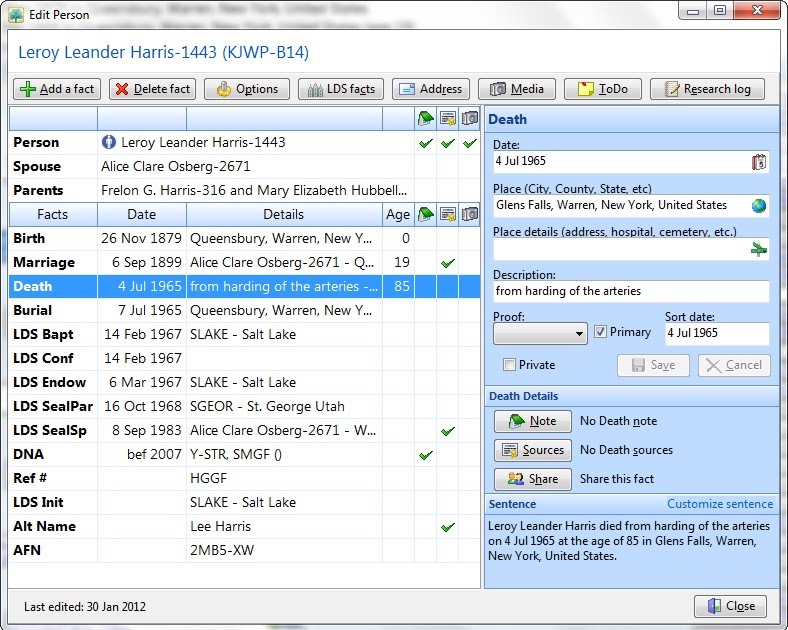The width and height of the screenshot is (788, 630).
Task: Click Add a fact in toolbar
Action: 57,89
